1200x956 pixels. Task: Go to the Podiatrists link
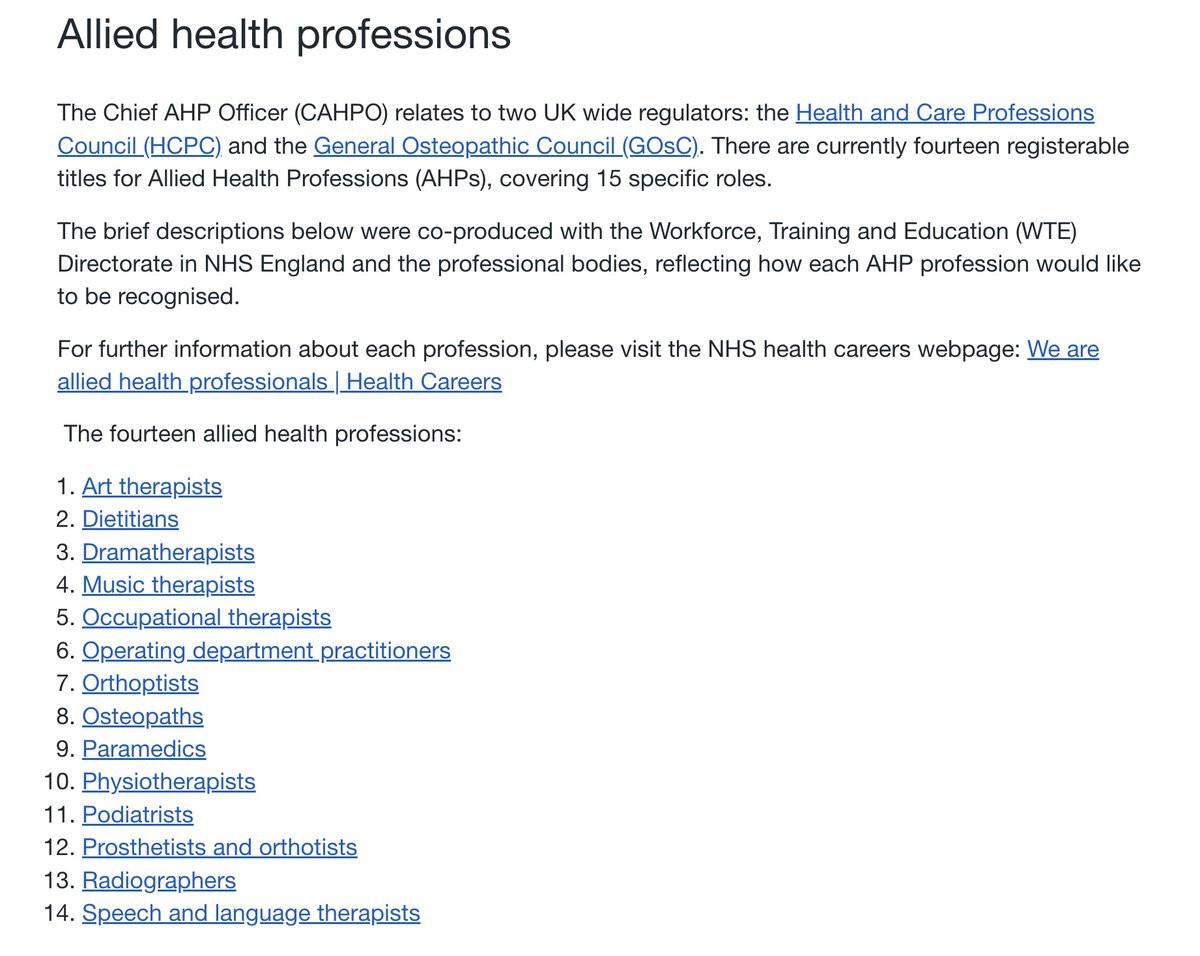137,815
